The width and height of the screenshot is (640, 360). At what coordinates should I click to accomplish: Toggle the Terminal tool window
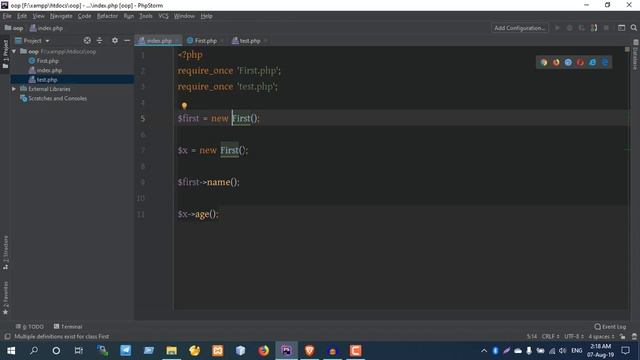68,327
